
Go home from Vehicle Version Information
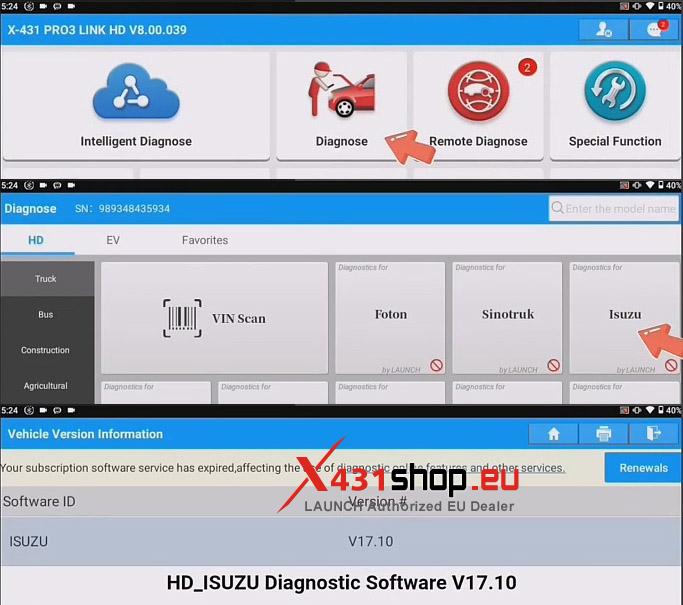coord(554,434)
